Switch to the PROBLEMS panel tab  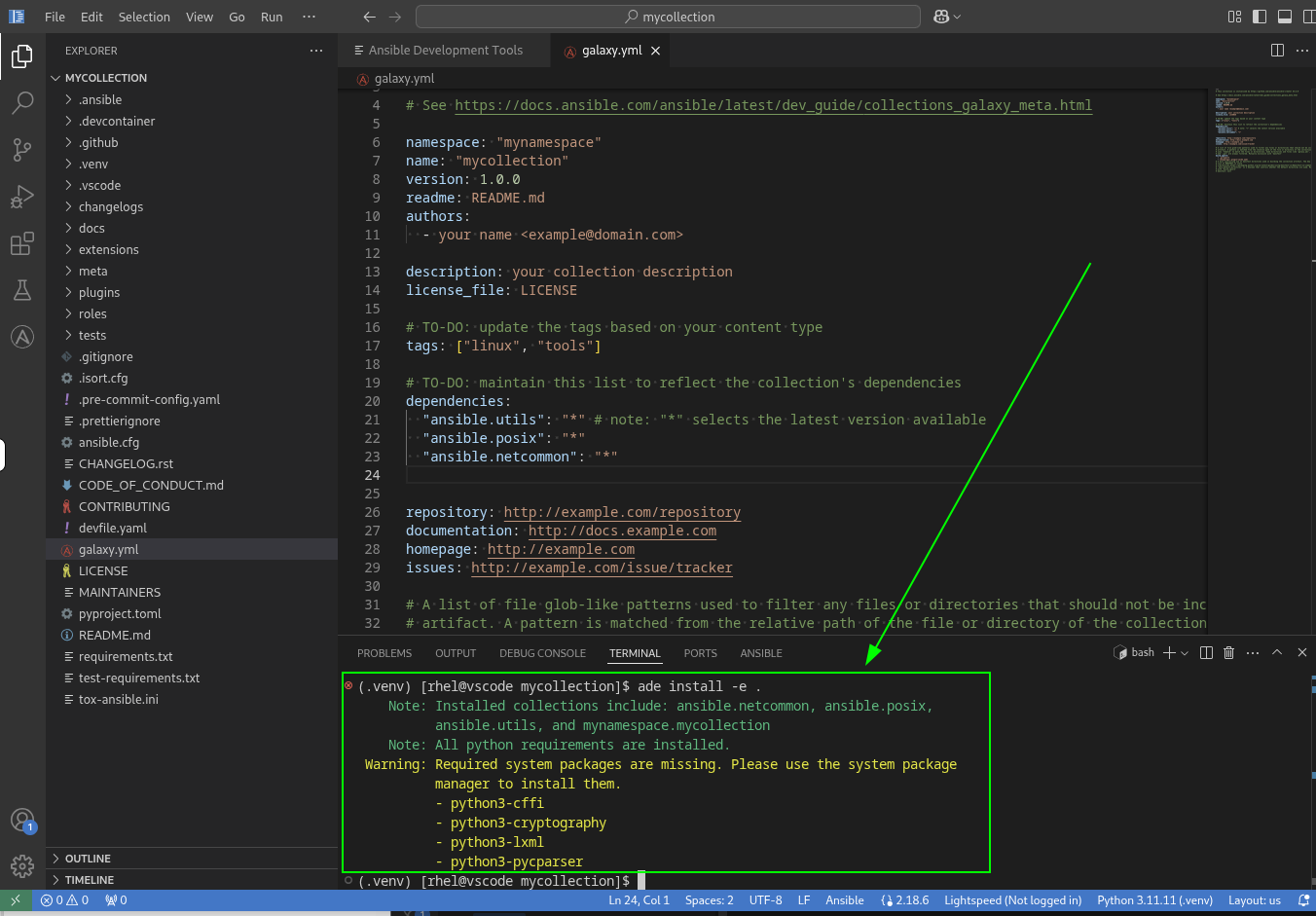tap(384, 653)
